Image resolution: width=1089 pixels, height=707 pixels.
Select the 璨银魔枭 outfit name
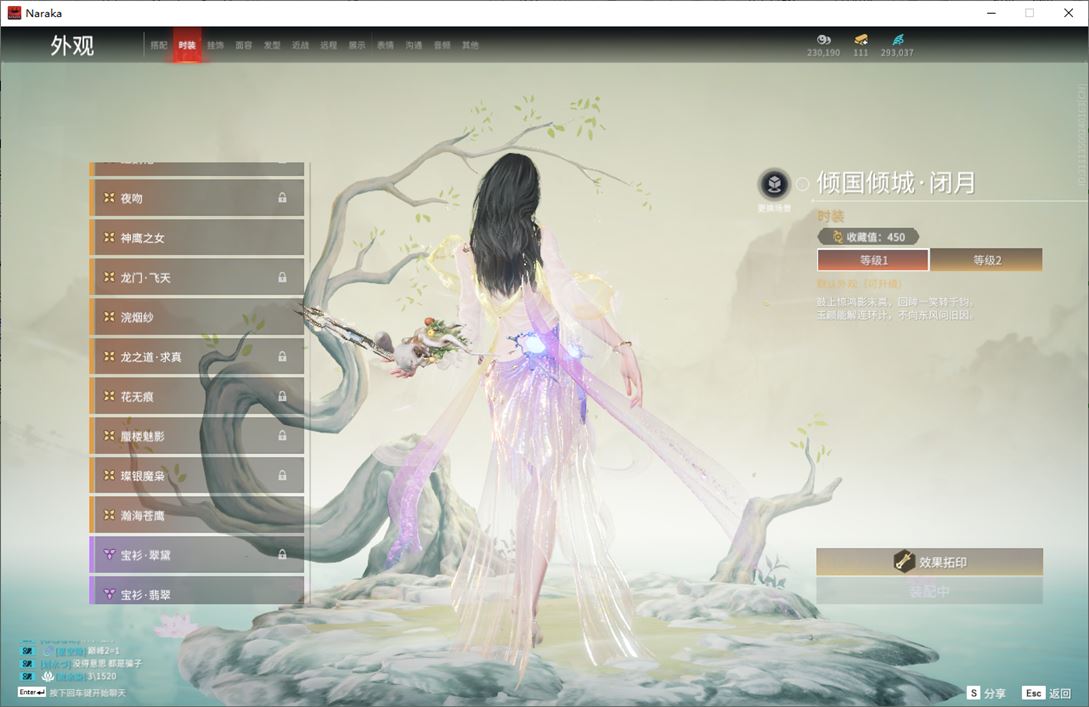point(142,475)
